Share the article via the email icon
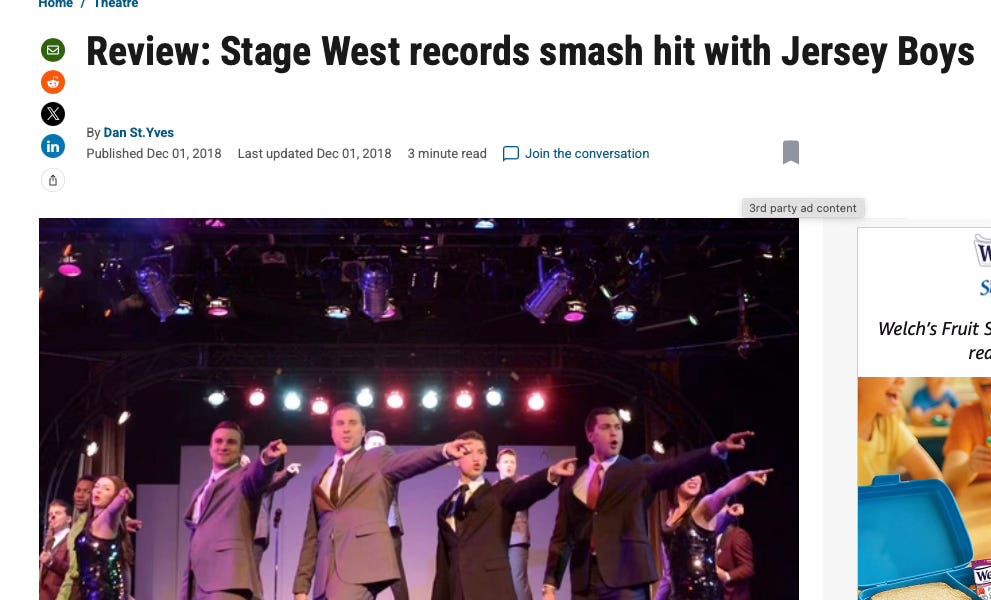Image resolution: width=991 pixels, height=600 pixels. [53, 50]
